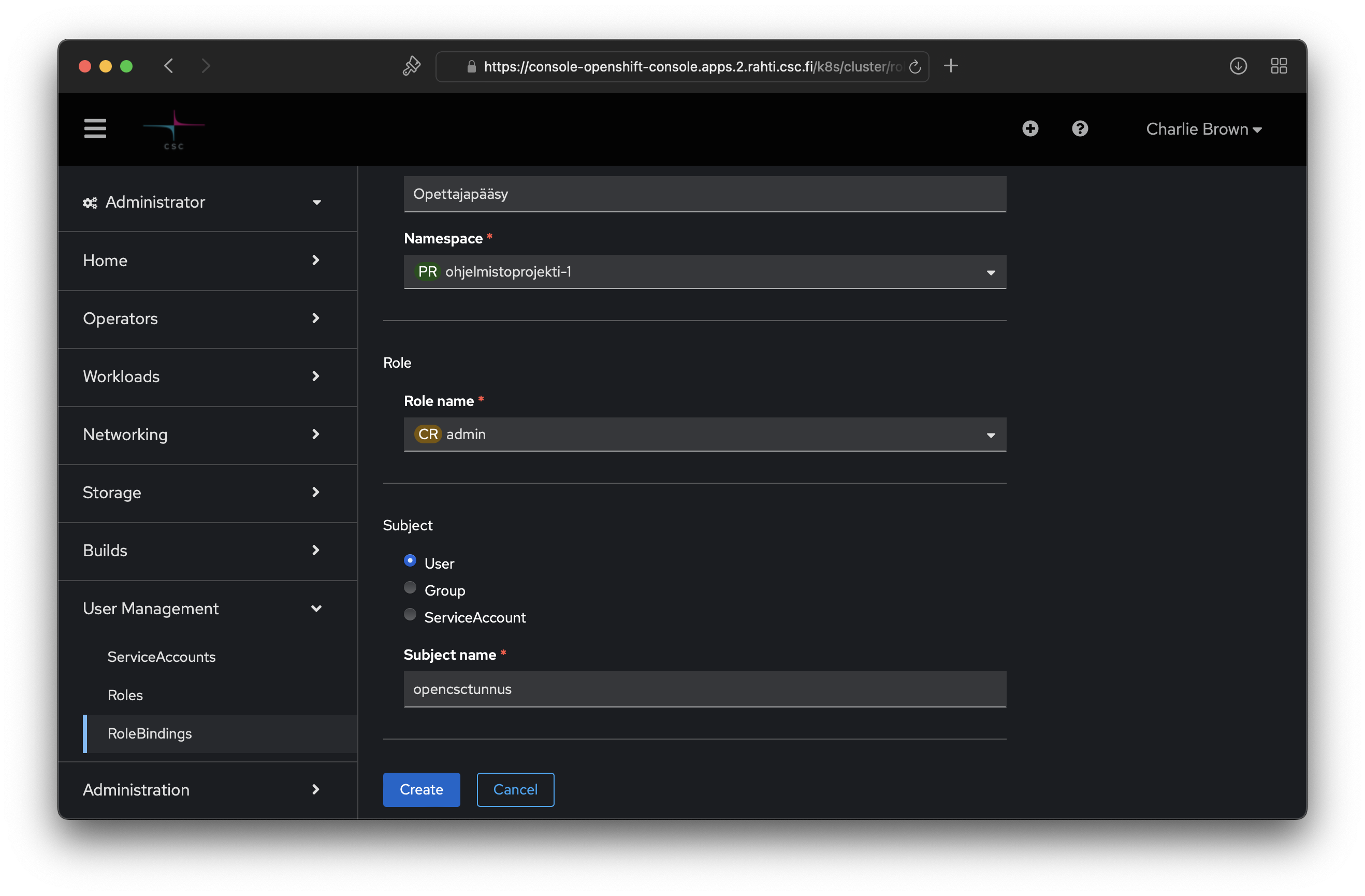Show browser downloads icon
This screenshot has height=896, width=1365.
[1238, 66]
